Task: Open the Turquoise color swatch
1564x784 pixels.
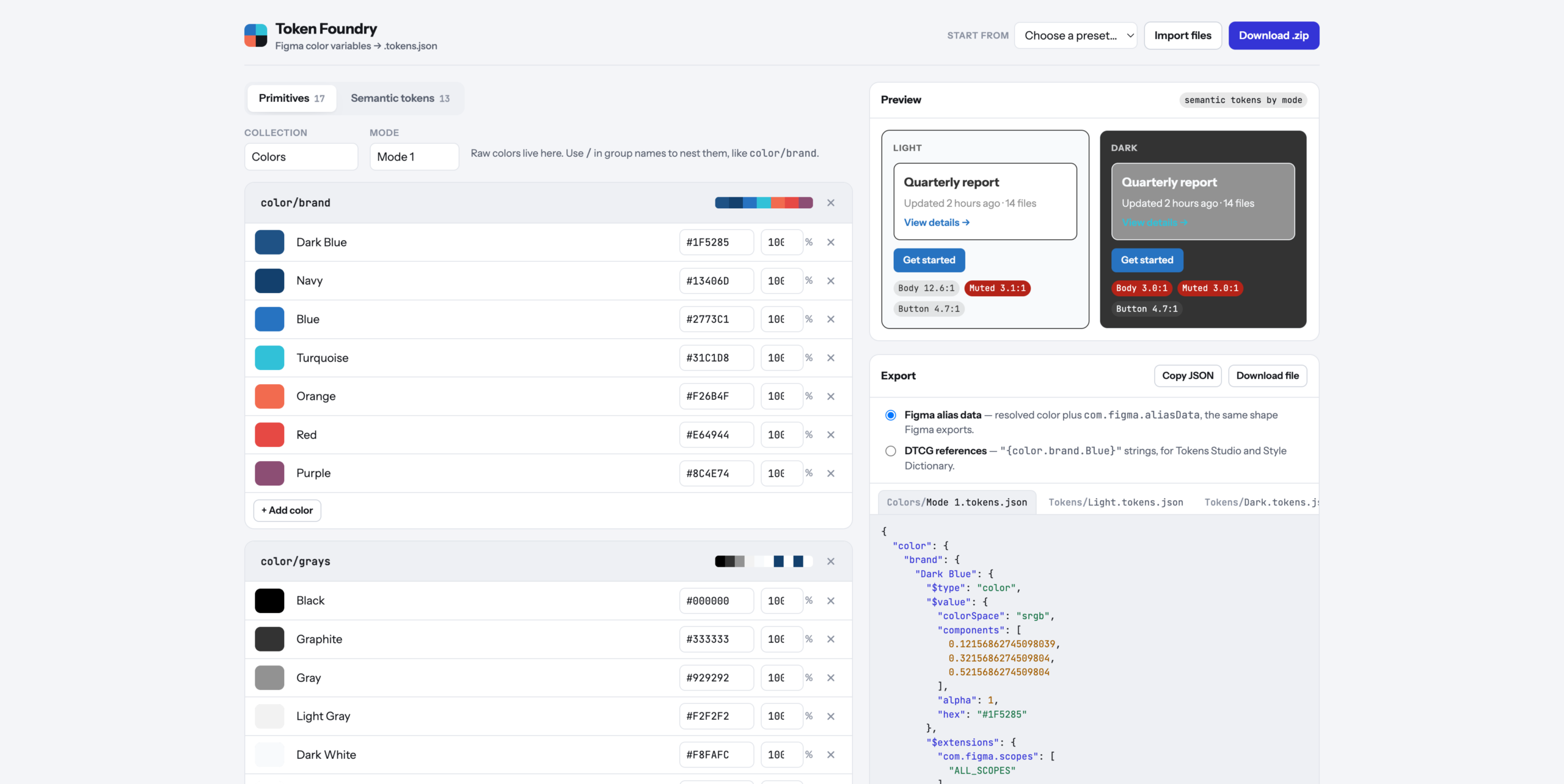Action: click(x=269, y=358)
